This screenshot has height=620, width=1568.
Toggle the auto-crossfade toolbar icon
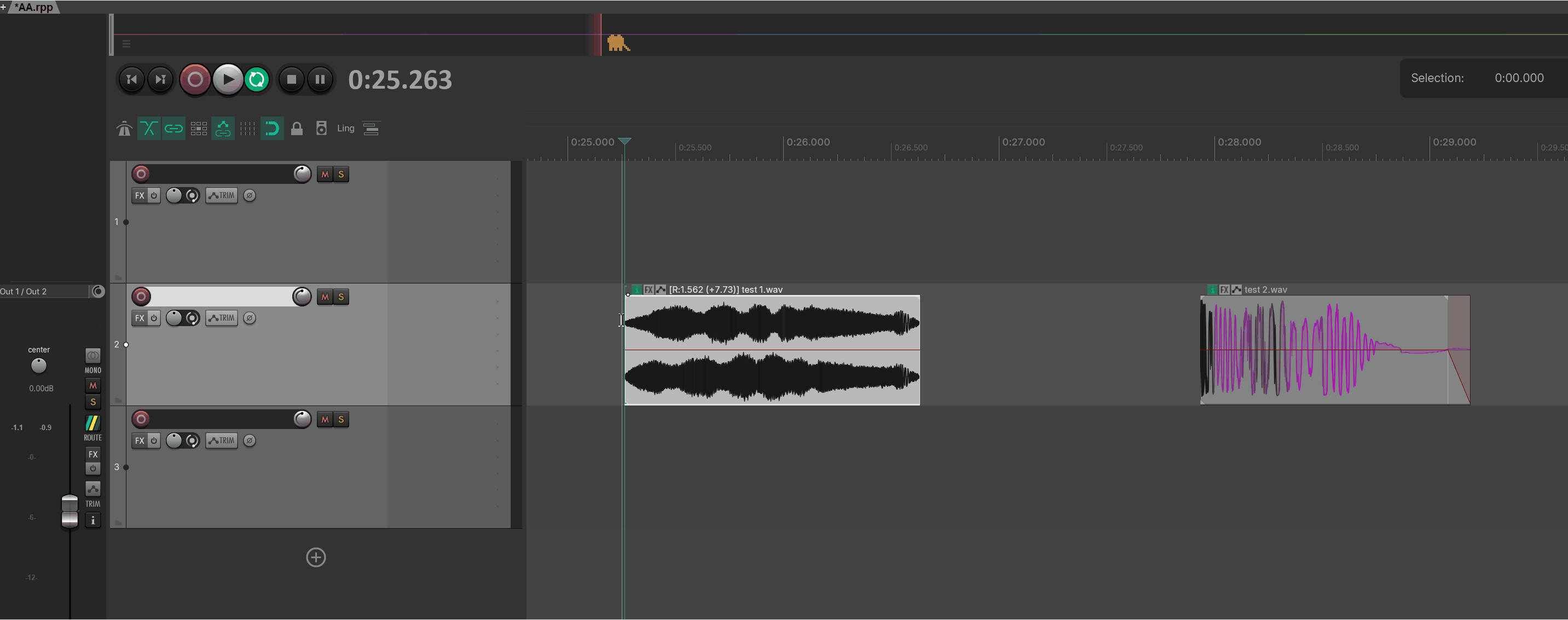148,129
